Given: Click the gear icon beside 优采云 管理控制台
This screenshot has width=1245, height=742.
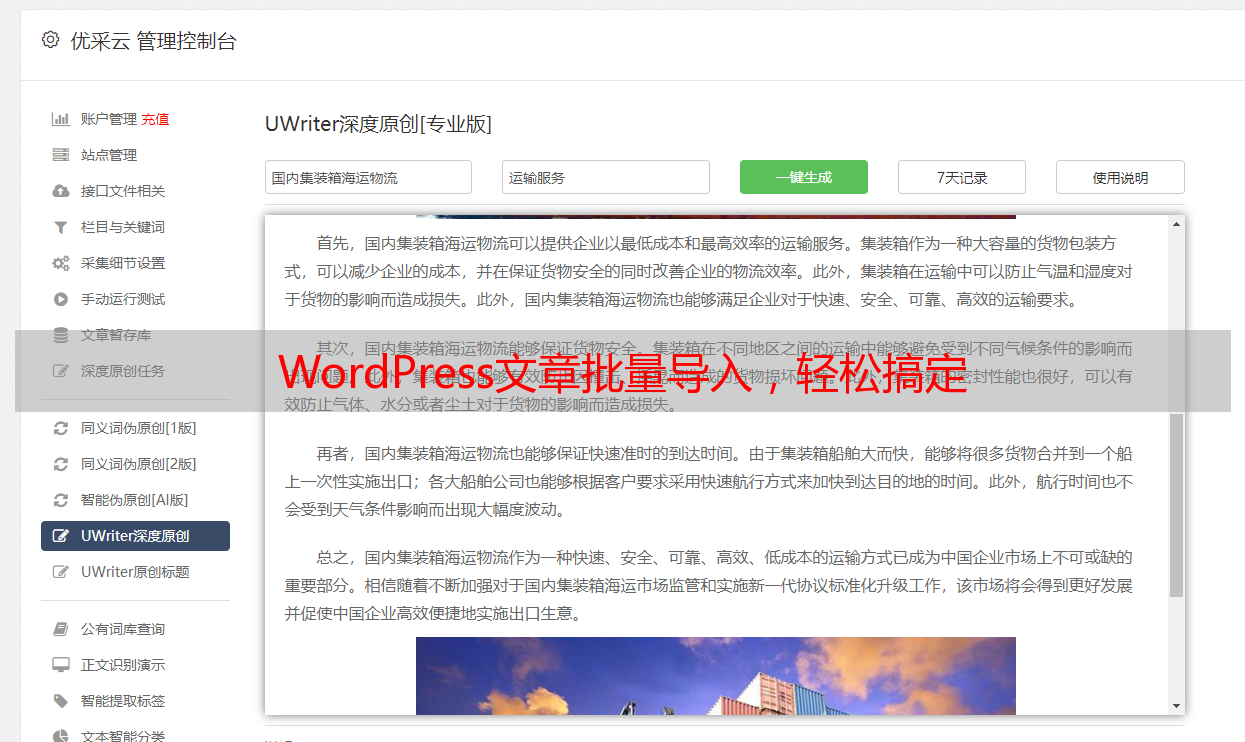Looking at the screenshot, I should click(x=50, y=40).
